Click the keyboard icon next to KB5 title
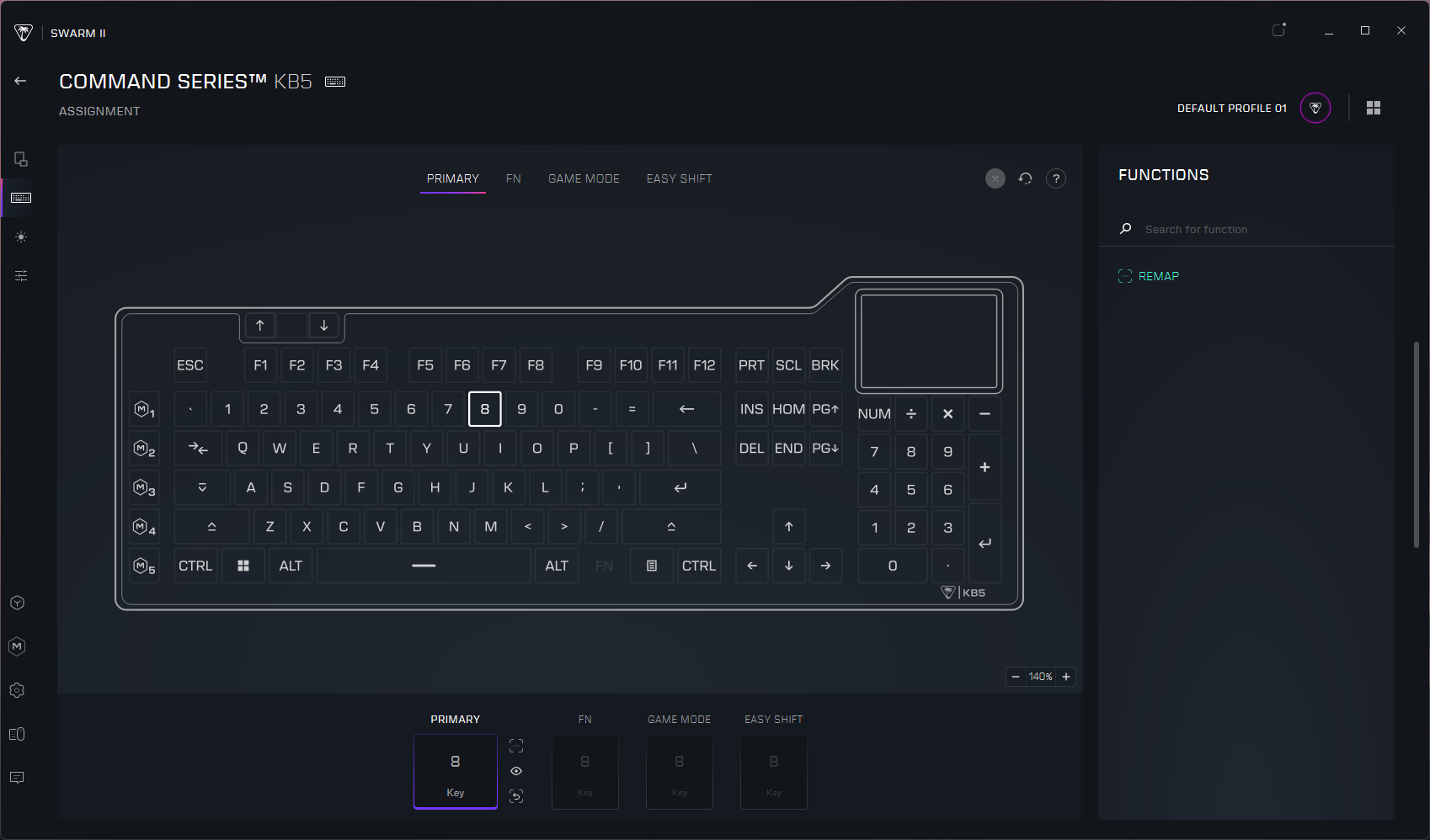Viewport: 1430px width, 840px height. tap(335, 82)
